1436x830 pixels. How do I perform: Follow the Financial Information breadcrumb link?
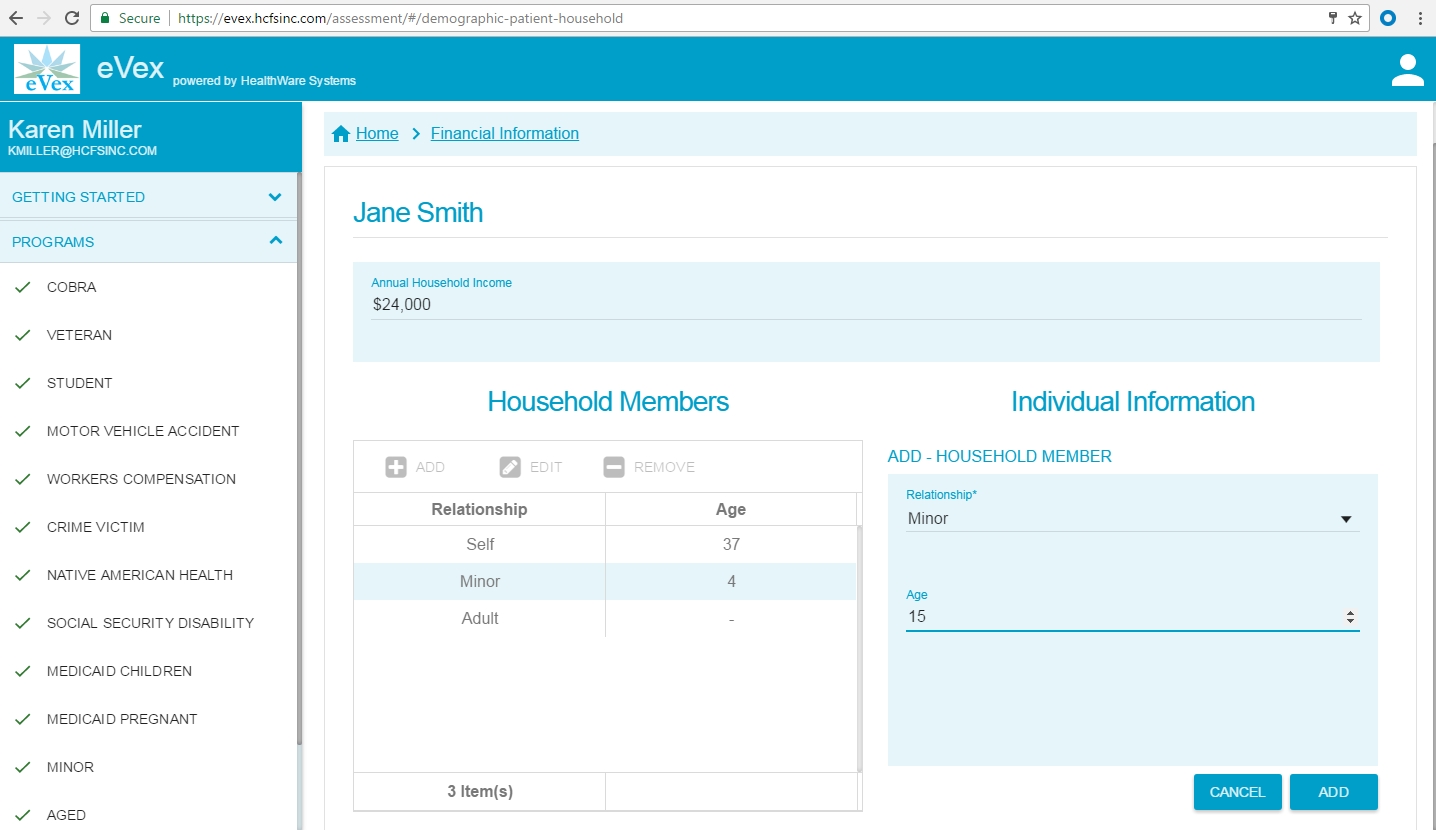(504, 134)
